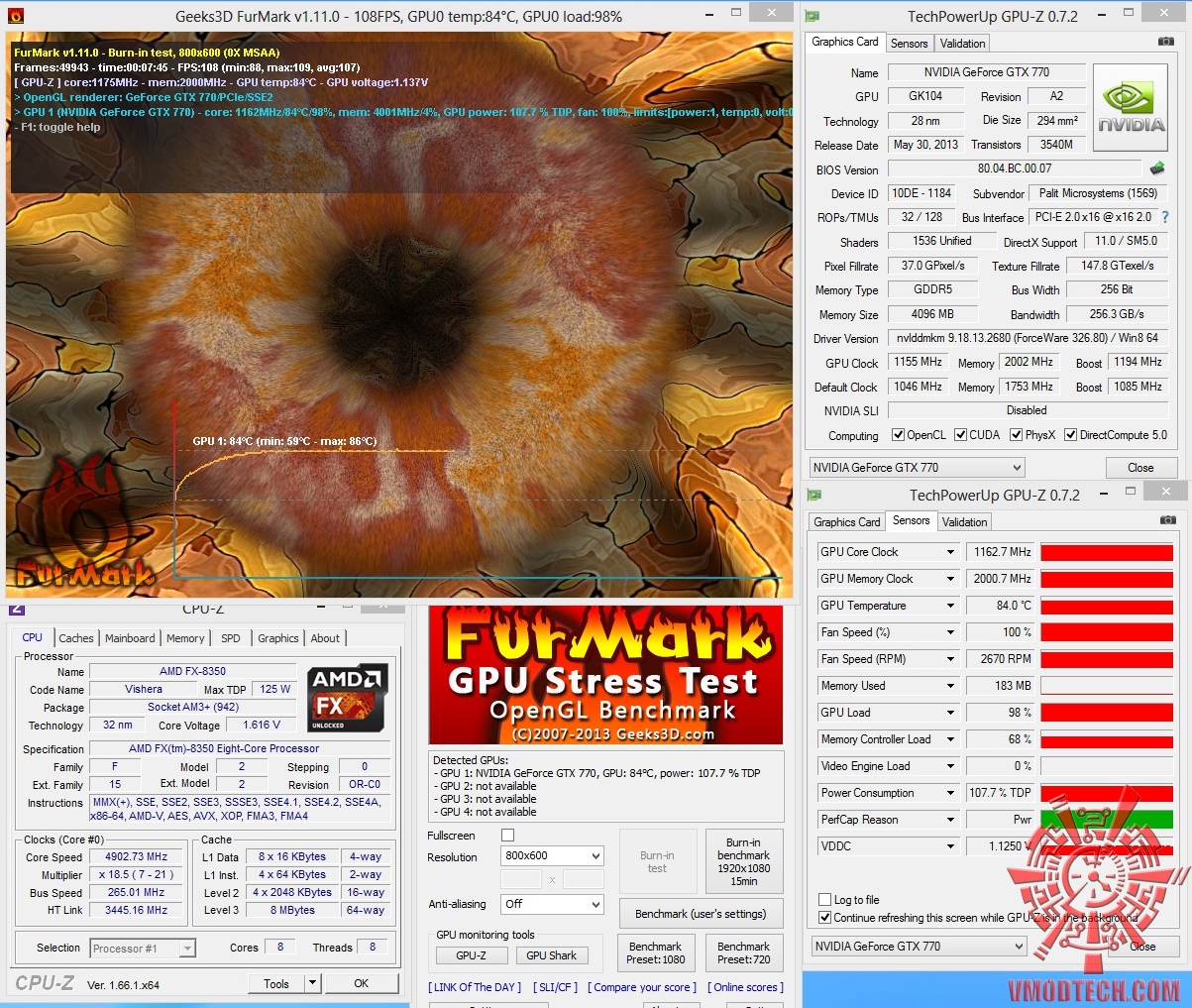Click the camera screenshot icon in lower GPU-Z
Screen dimensions: 1192x1008
point(1166,520)
